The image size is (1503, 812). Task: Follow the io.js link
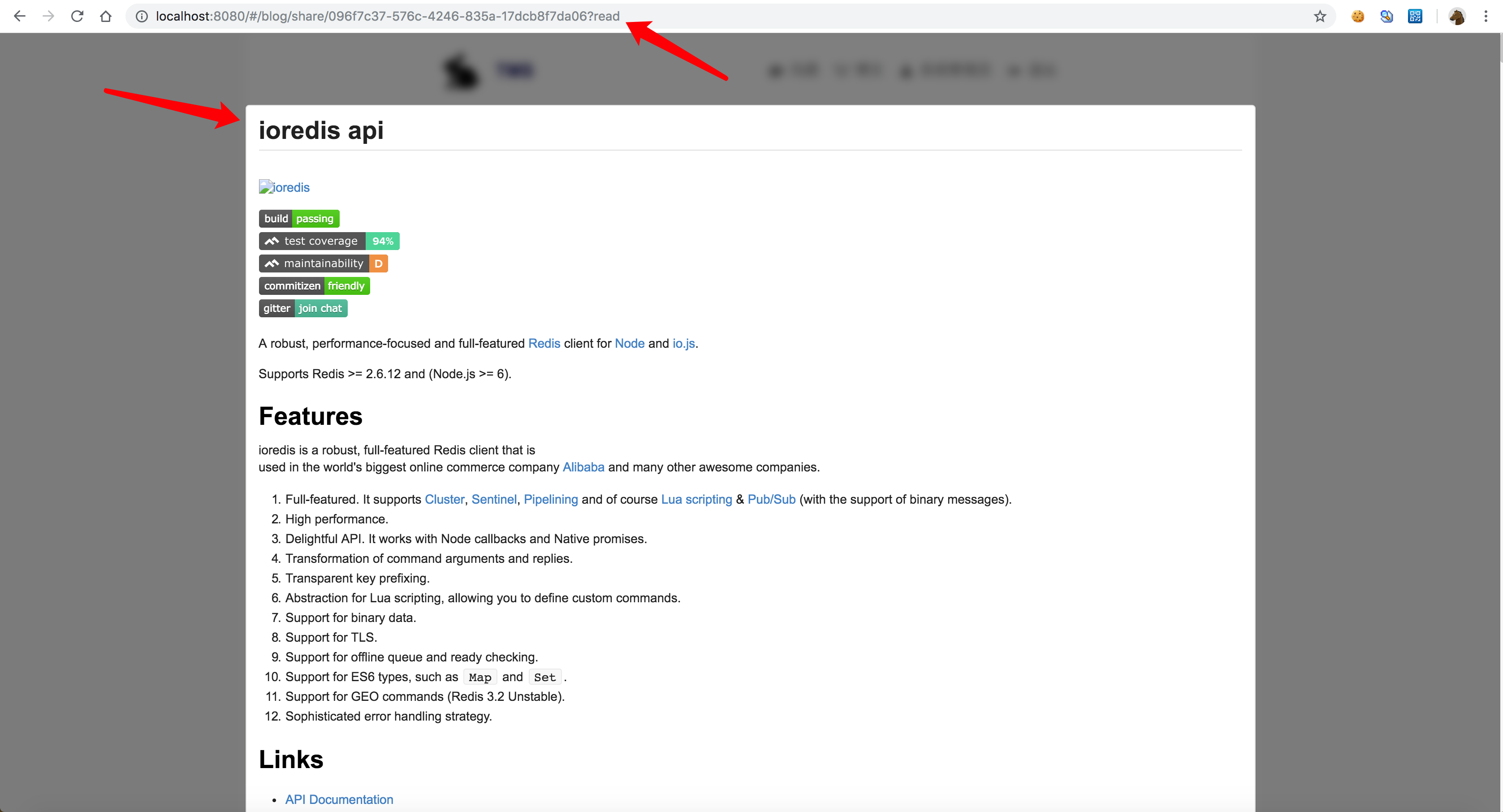point(683,344)
